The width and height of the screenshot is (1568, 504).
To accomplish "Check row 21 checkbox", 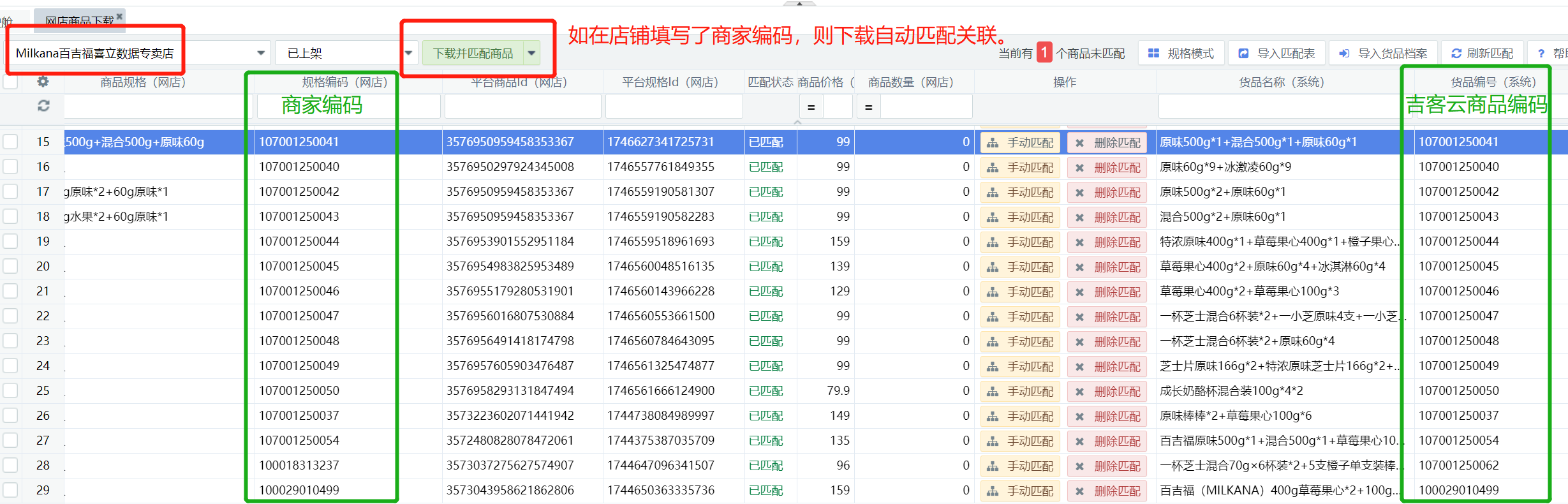I will [x=11, y=291].
